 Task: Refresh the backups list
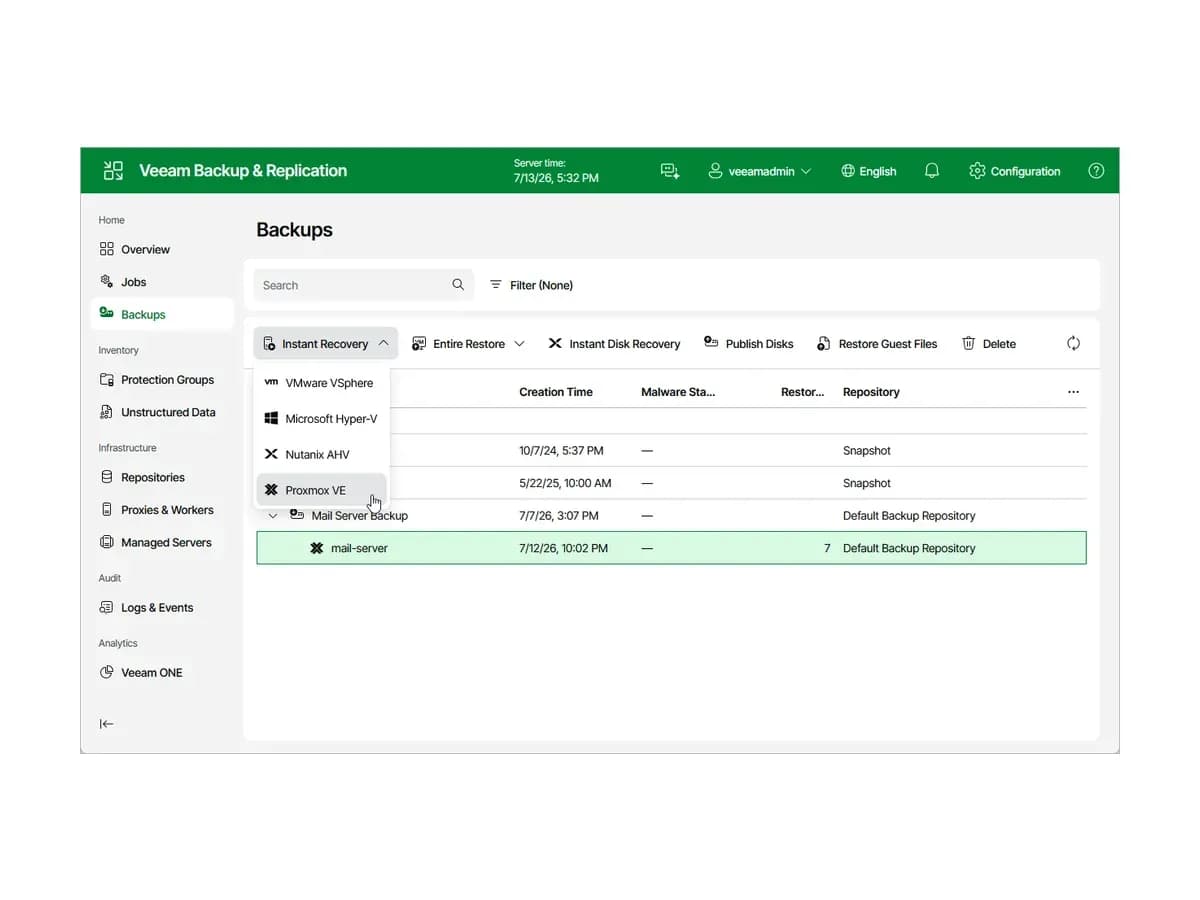(1073, 343)
